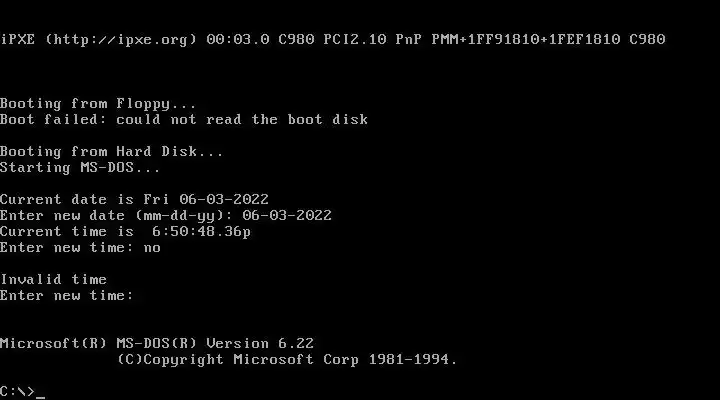This screenshot has width=720, height=400.
Task: Click the 'PnP' text in the iPXE banner
Action: pyautogui.click(x=409, y=39)
